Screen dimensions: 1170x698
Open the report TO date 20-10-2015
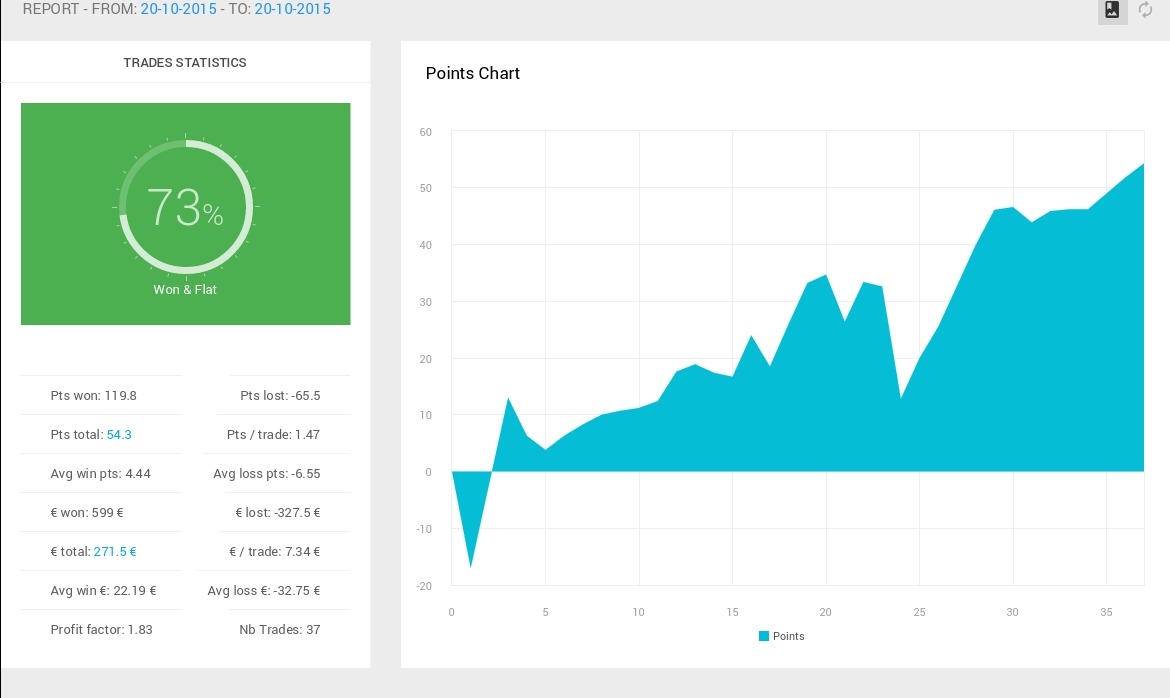[x=293, y=9]
